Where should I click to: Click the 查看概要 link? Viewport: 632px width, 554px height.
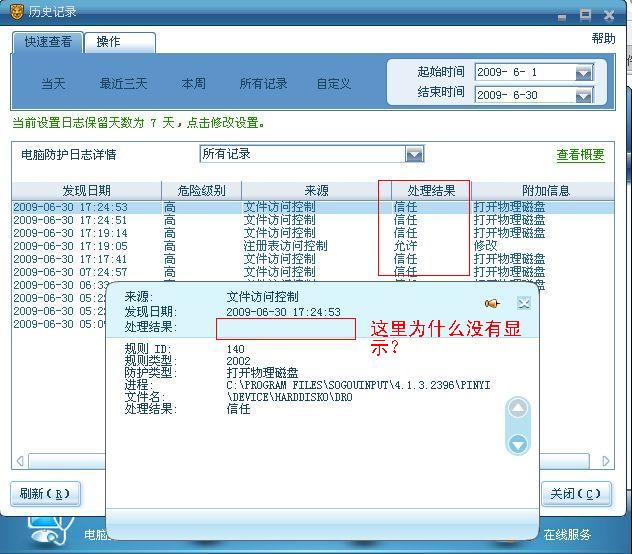coord(580,154)
